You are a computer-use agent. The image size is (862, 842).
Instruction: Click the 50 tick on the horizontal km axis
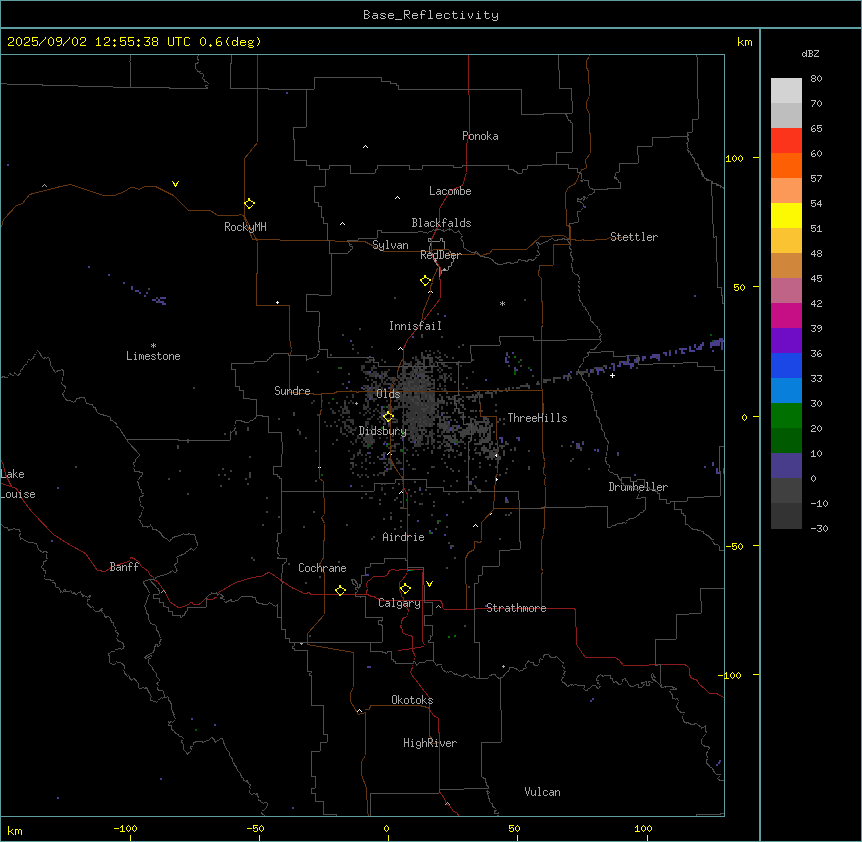515,828
